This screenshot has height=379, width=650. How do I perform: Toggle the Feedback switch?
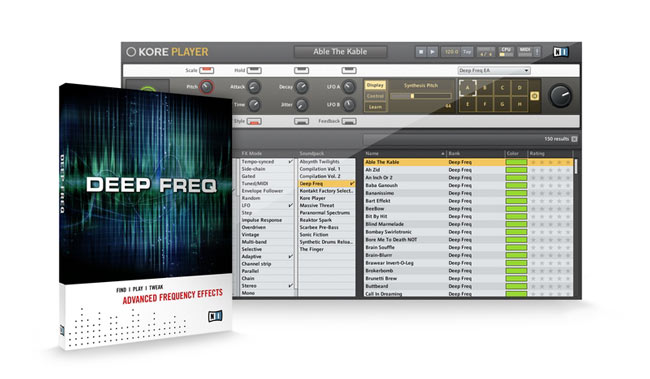349,121
